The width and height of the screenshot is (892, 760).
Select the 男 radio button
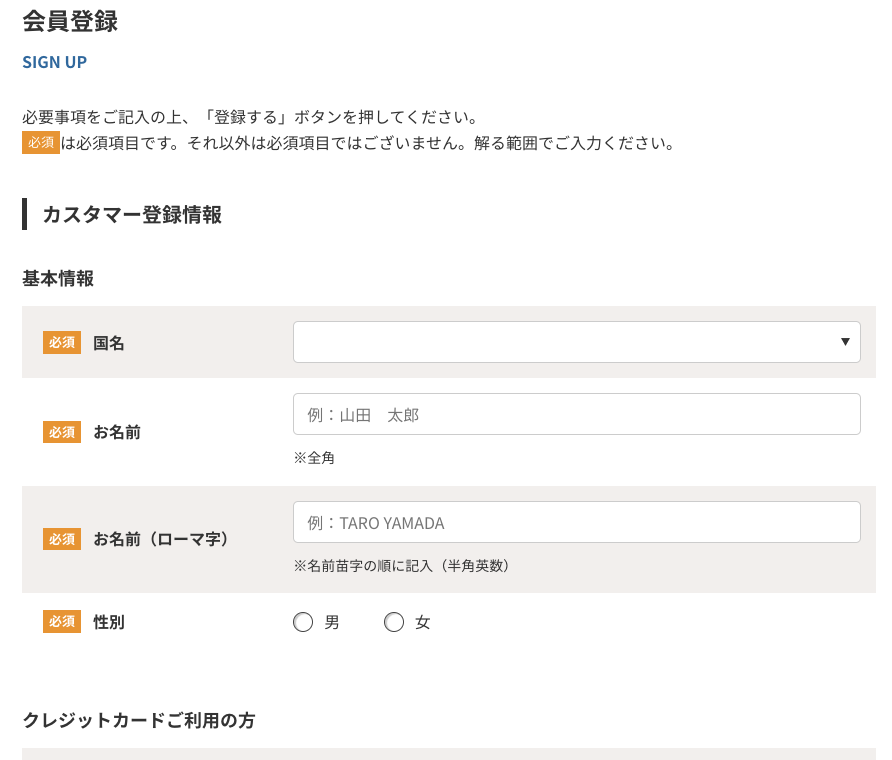303,623
